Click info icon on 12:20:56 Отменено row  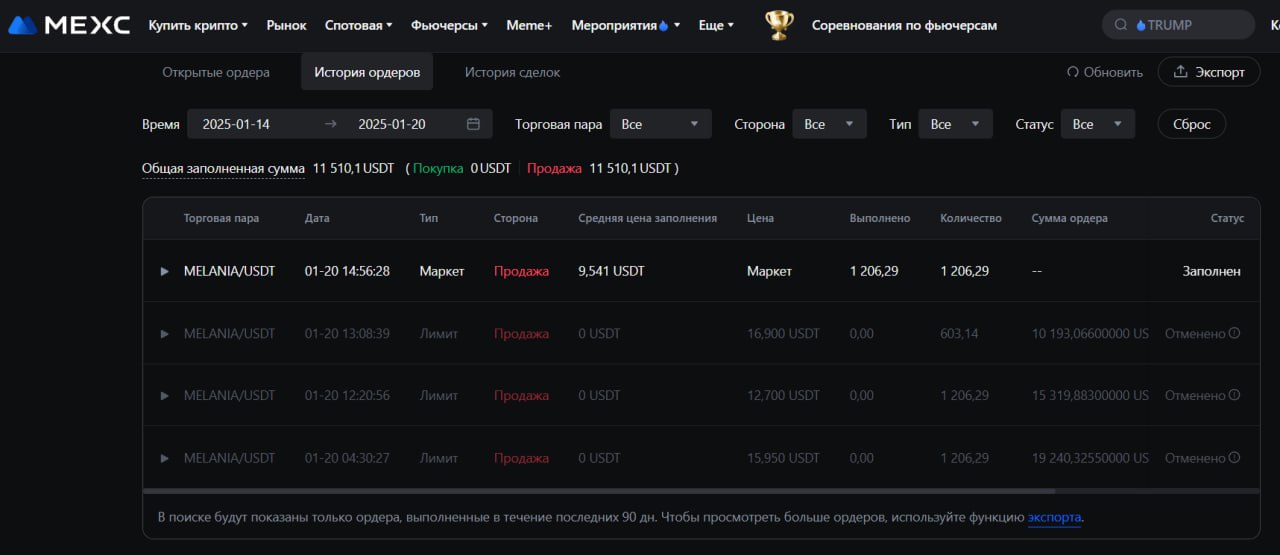pyautogui.click(x=1234, y=395)
